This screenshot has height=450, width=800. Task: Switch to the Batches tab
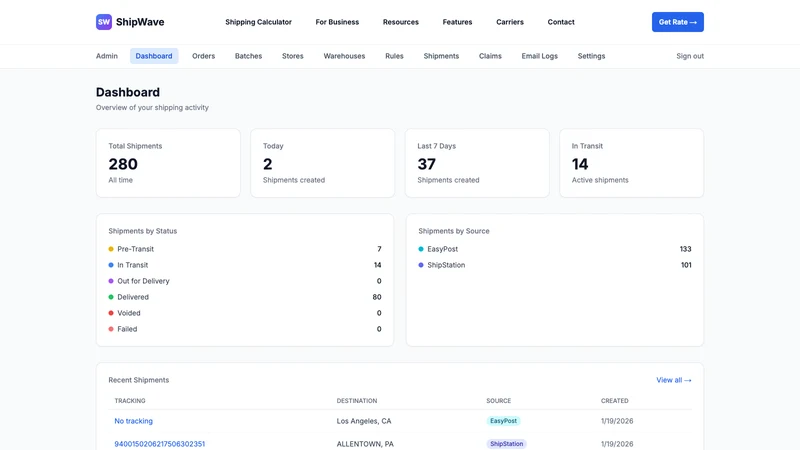248,56
